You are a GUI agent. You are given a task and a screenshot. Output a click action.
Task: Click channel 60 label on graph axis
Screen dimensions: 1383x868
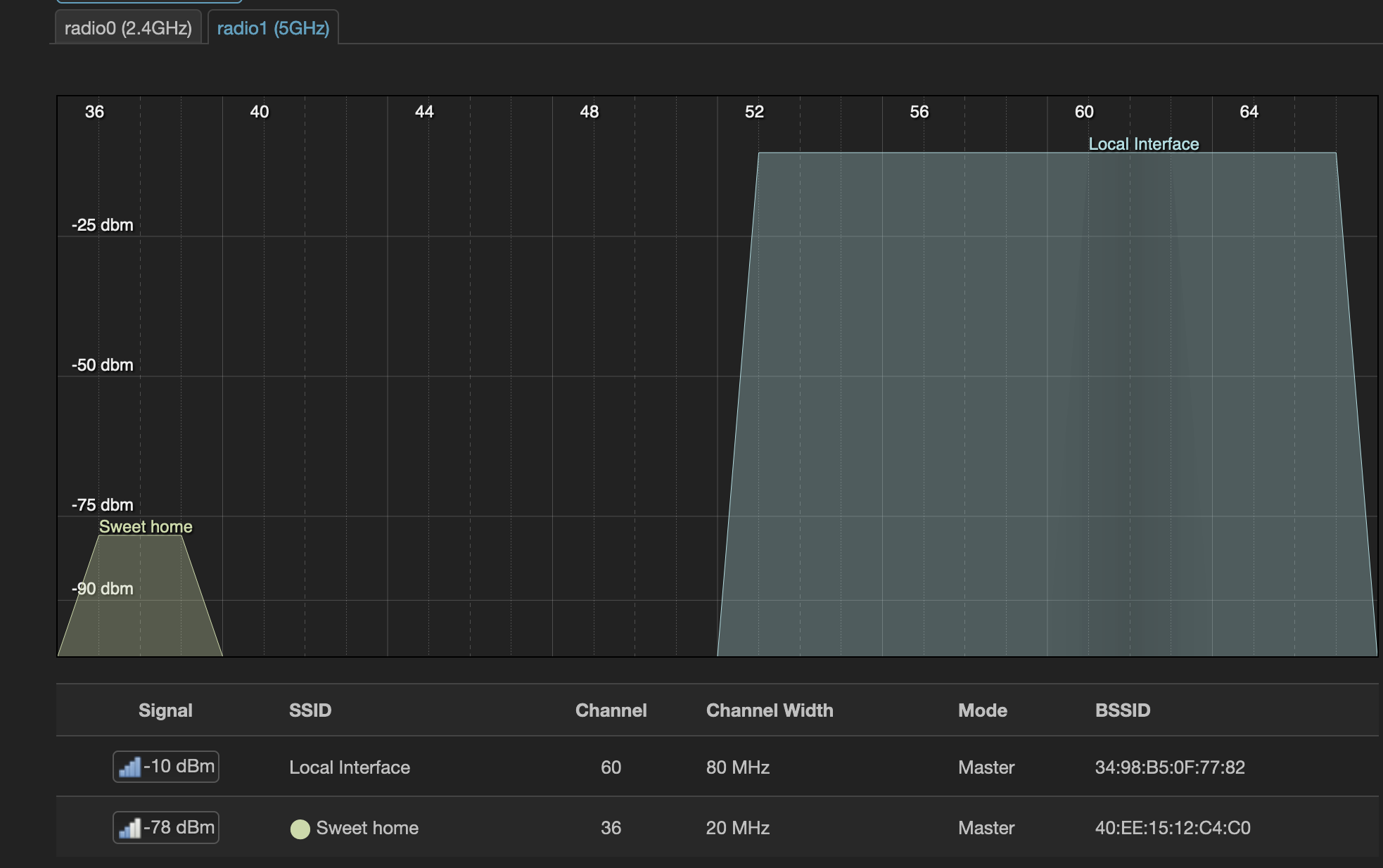1084,112
